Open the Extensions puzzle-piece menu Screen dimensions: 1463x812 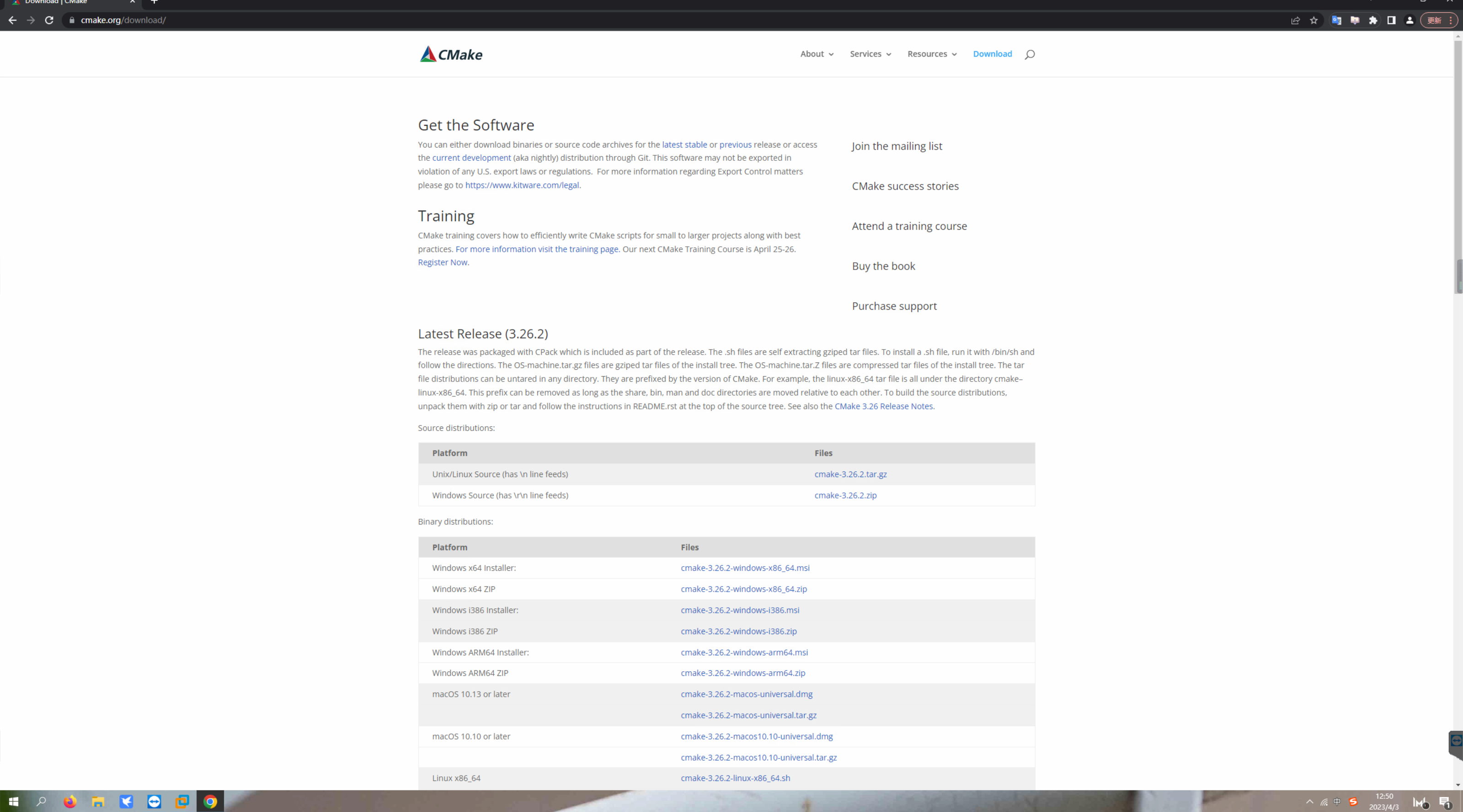pos(1373,21)
